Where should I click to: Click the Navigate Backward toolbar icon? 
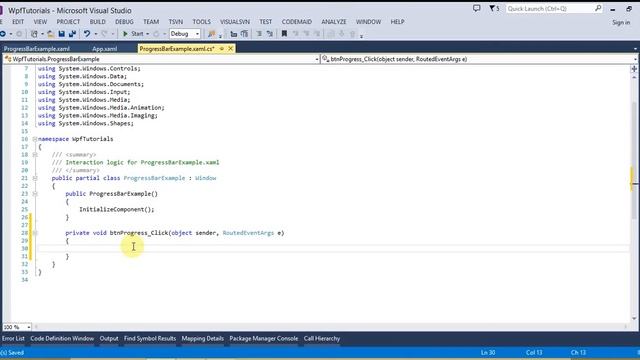click(2, 34)
